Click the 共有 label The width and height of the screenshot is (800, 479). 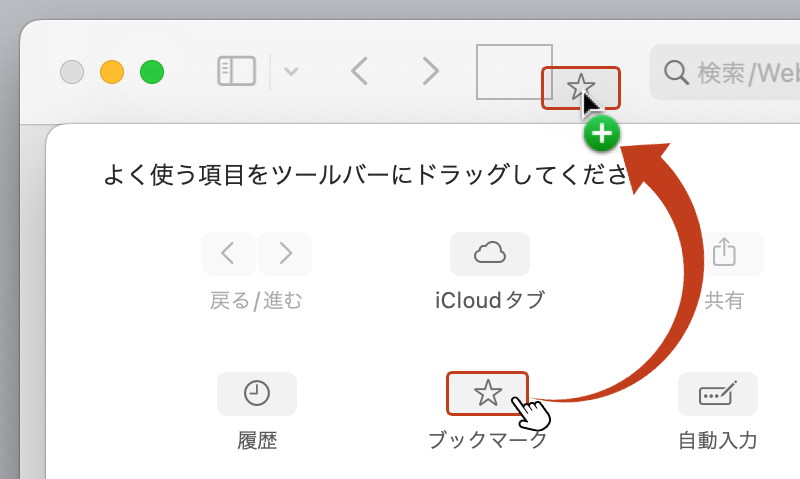pos(723,300)
